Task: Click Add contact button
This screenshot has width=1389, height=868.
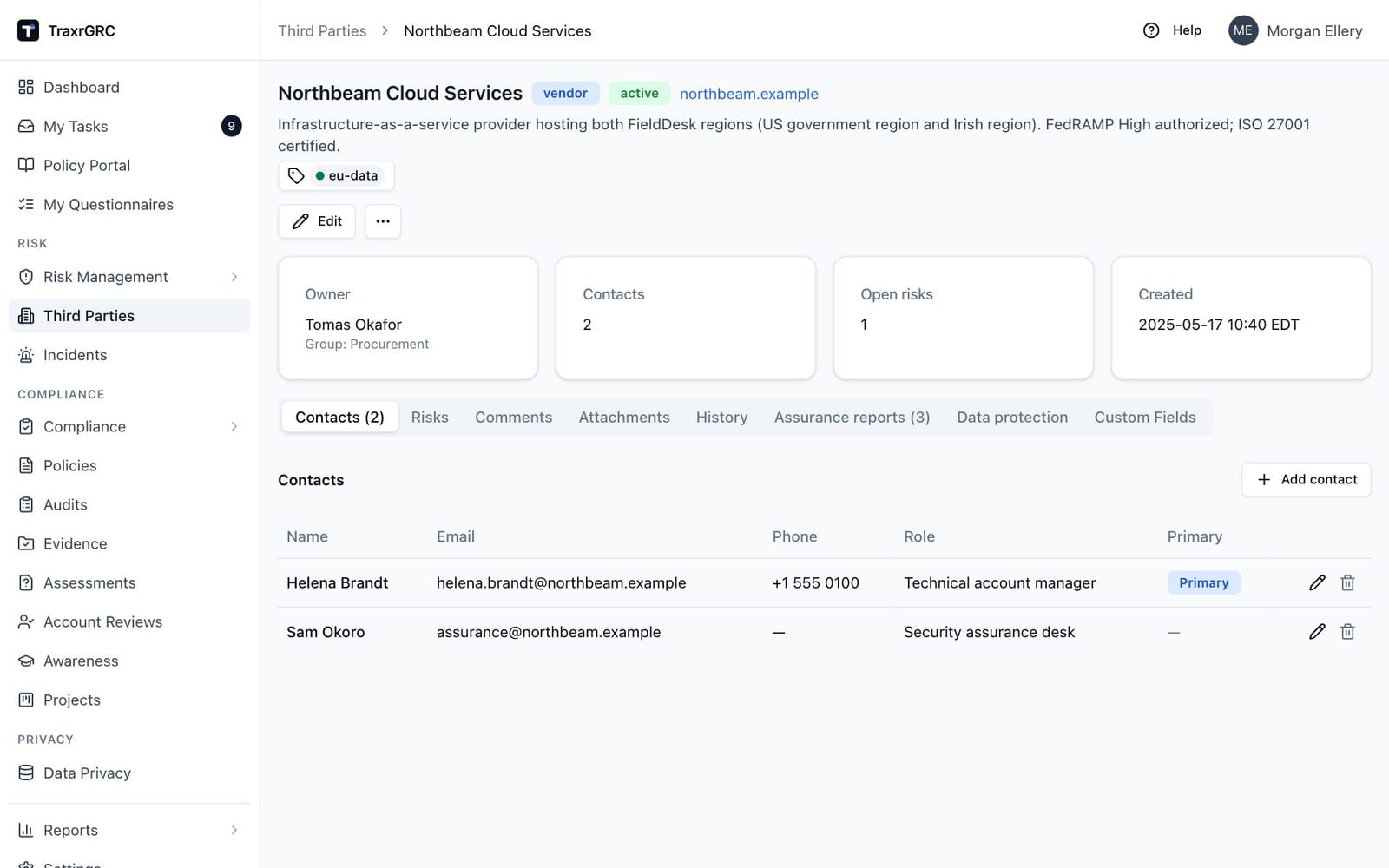Action: (x=1307, y=479)
